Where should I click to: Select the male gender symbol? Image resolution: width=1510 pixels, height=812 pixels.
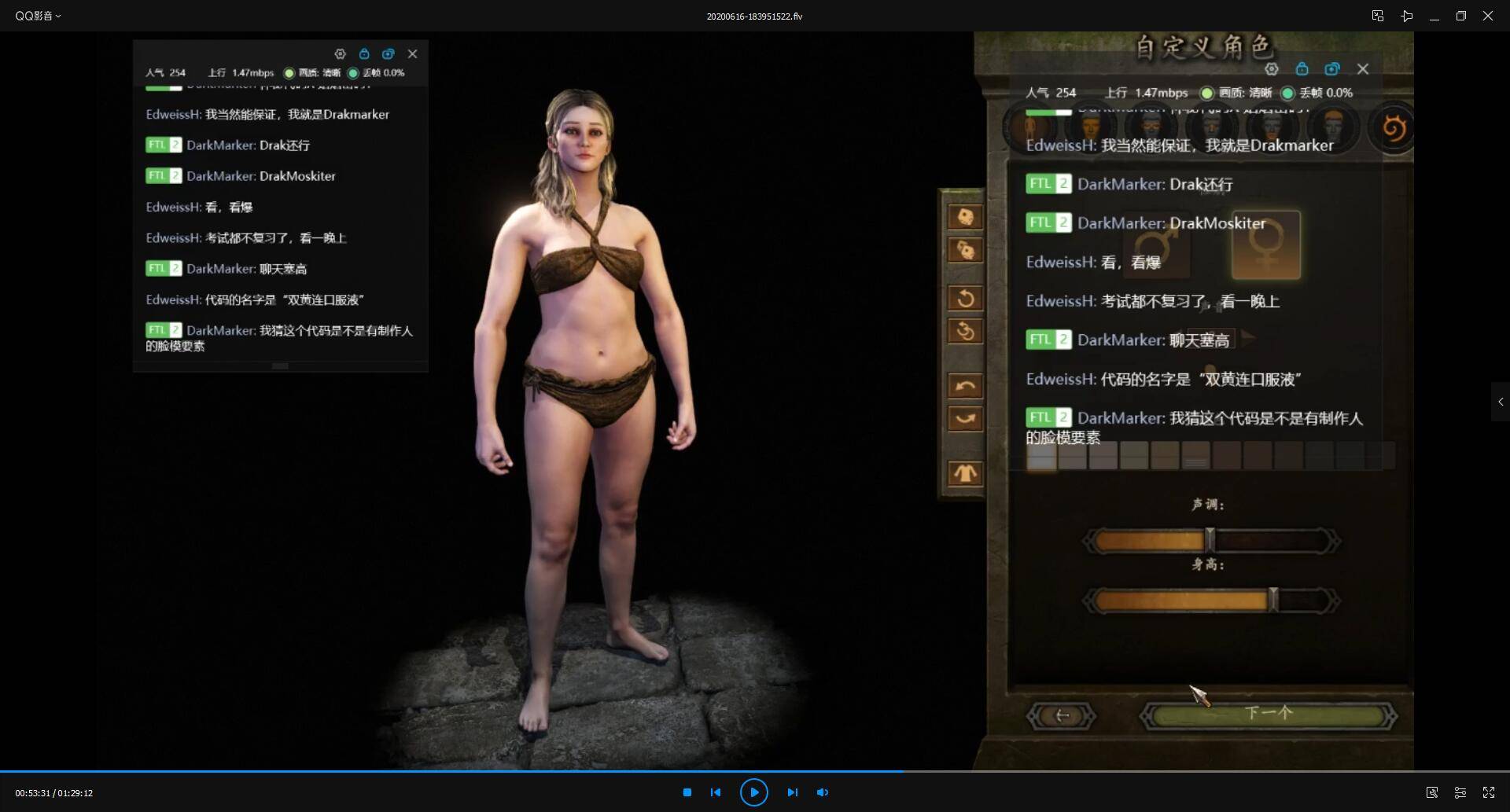click(x=1155, y=245)
